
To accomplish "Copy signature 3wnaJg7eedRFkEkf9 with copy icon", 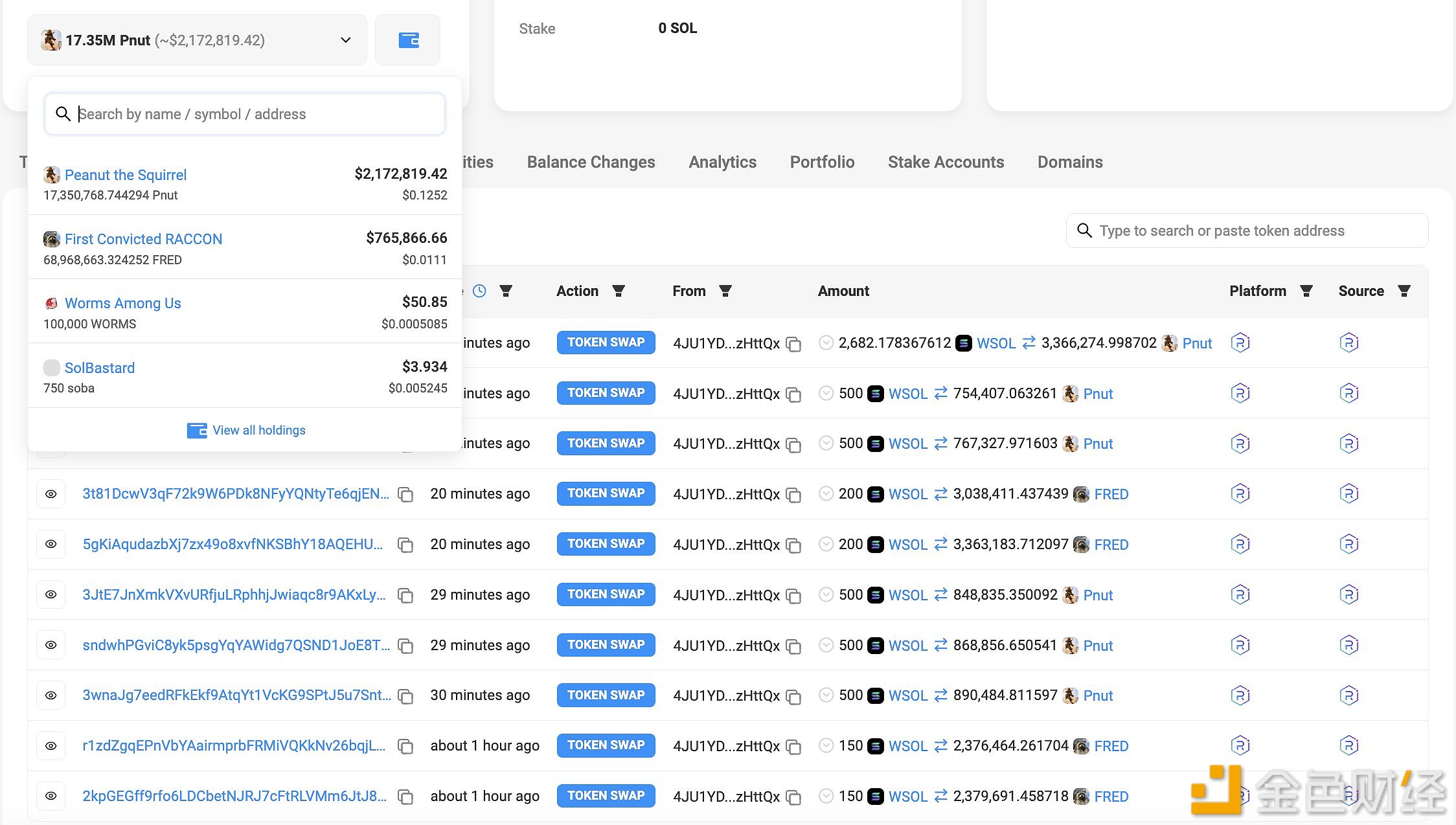I will [405, 696].
